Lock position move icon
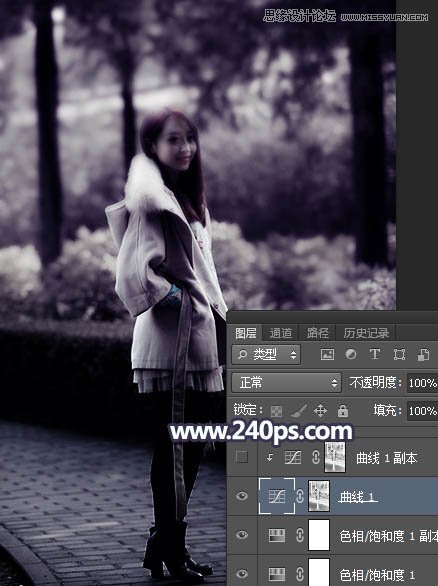The width and height of the screenshot is (438, 586). point(320,411)
